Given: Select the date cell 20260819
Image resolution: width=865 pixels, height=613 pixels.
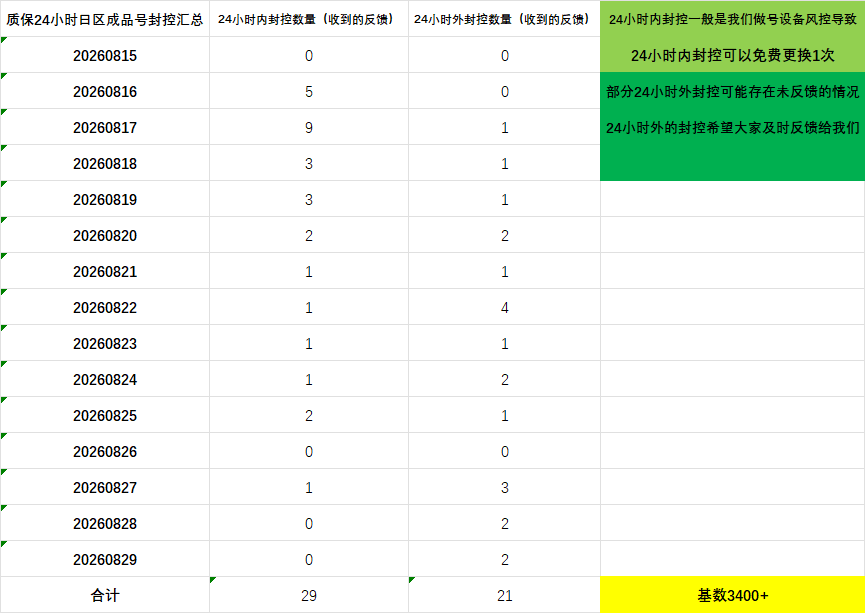Looking at the screenshot, I should 105,199.
